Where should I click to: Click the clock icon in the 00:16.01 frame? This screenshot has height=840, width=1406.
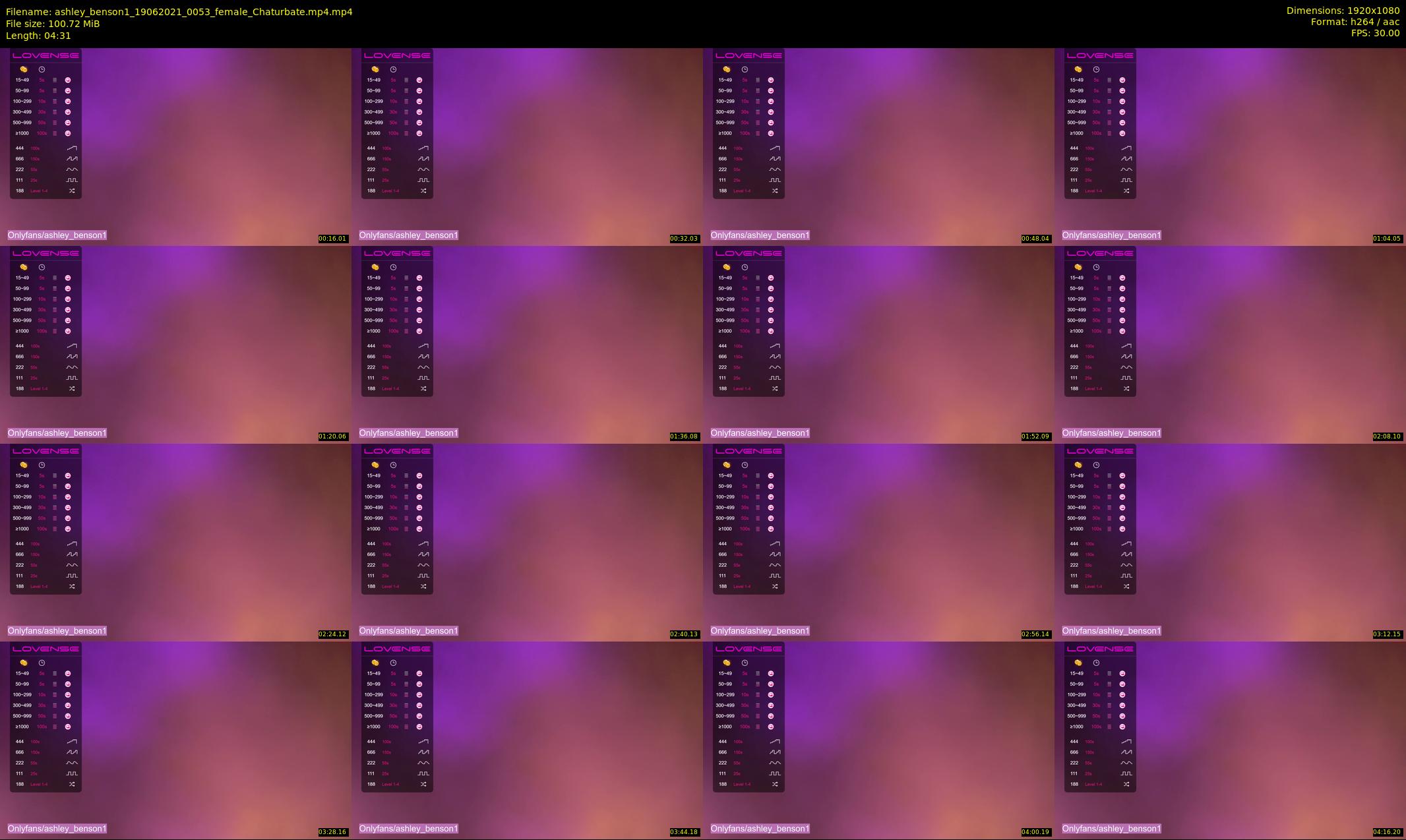tap(42, 69)
